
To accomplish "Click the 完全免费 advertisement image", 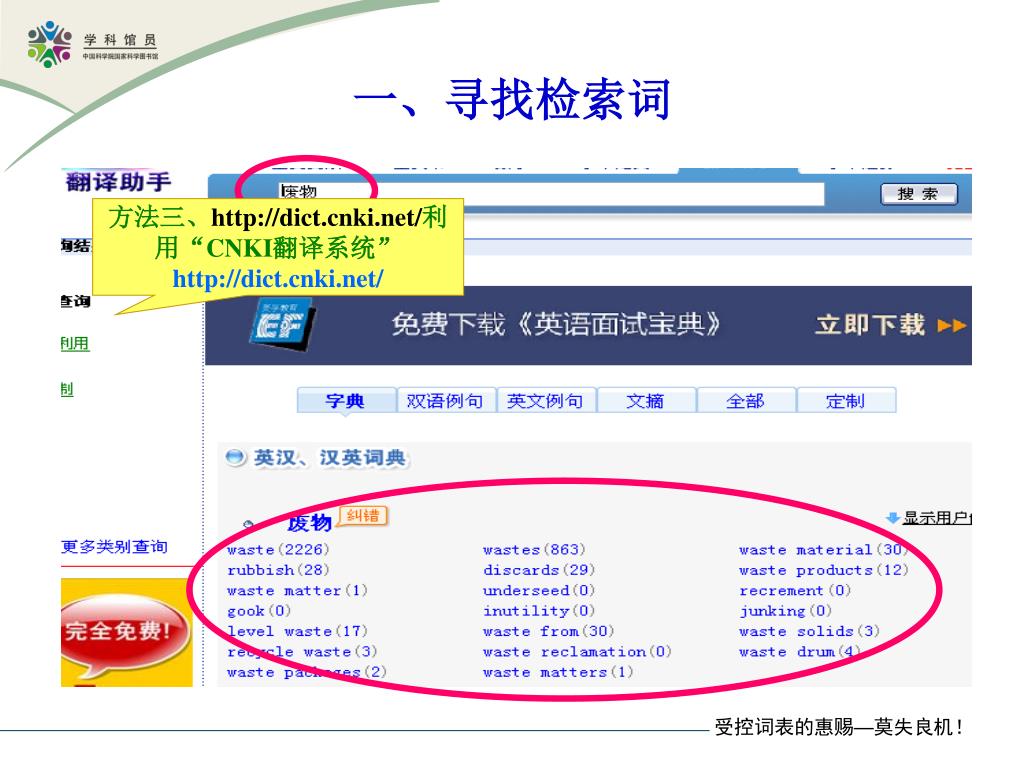I will 127,632.
